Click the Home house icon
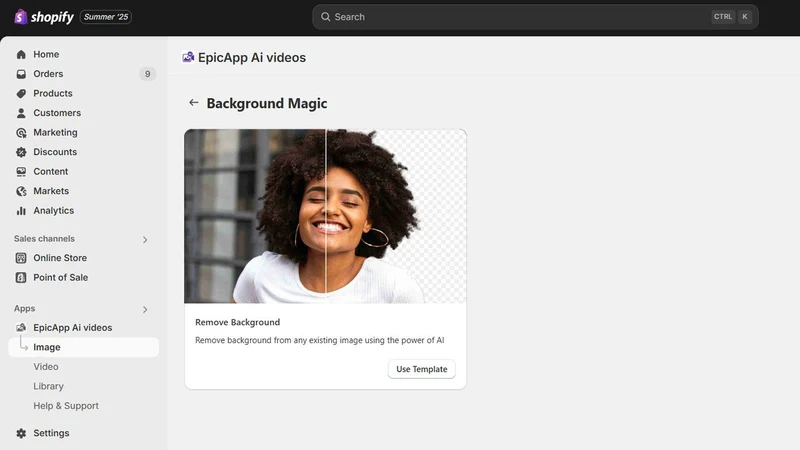The height and width of the screenshot is (450, 800). pos(21,54)
